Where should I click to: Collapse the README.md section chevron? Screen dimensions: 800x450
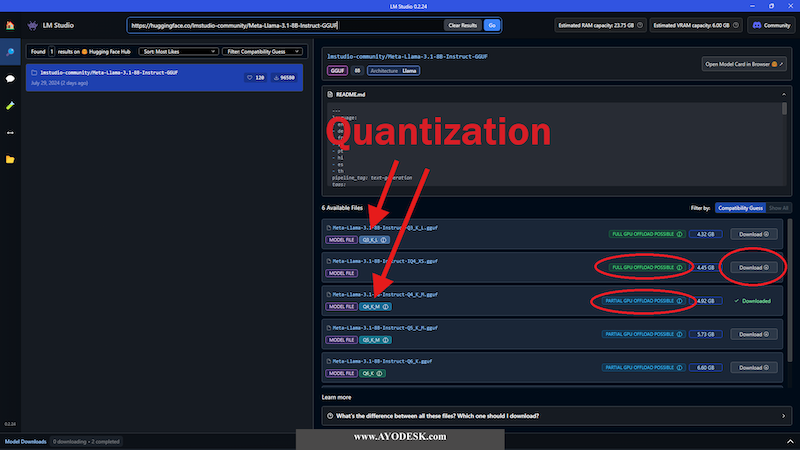click(784, 94)
